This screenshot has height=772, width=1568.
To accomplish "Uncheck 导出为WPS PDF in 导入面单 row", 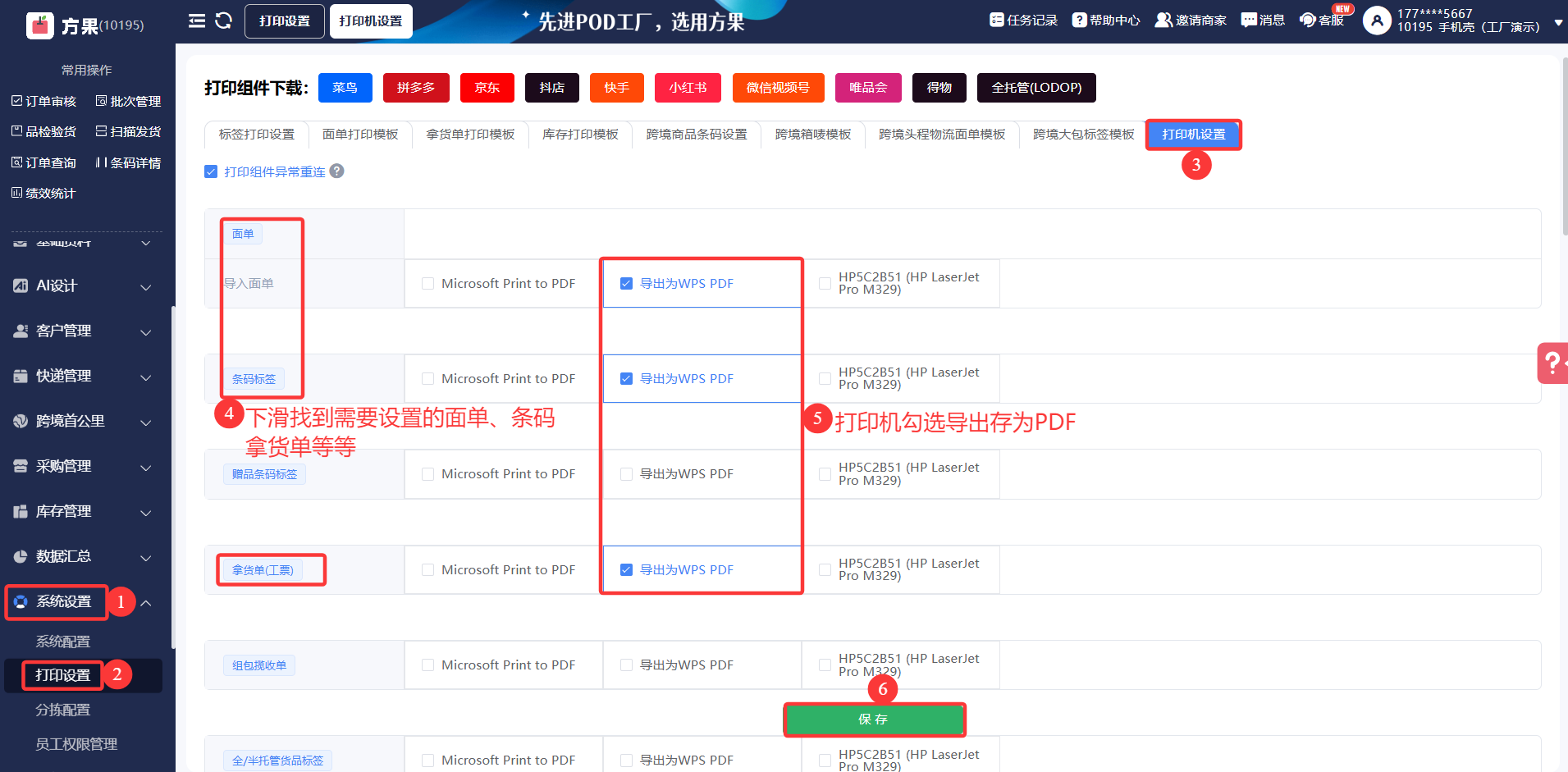I will (626, 284).
